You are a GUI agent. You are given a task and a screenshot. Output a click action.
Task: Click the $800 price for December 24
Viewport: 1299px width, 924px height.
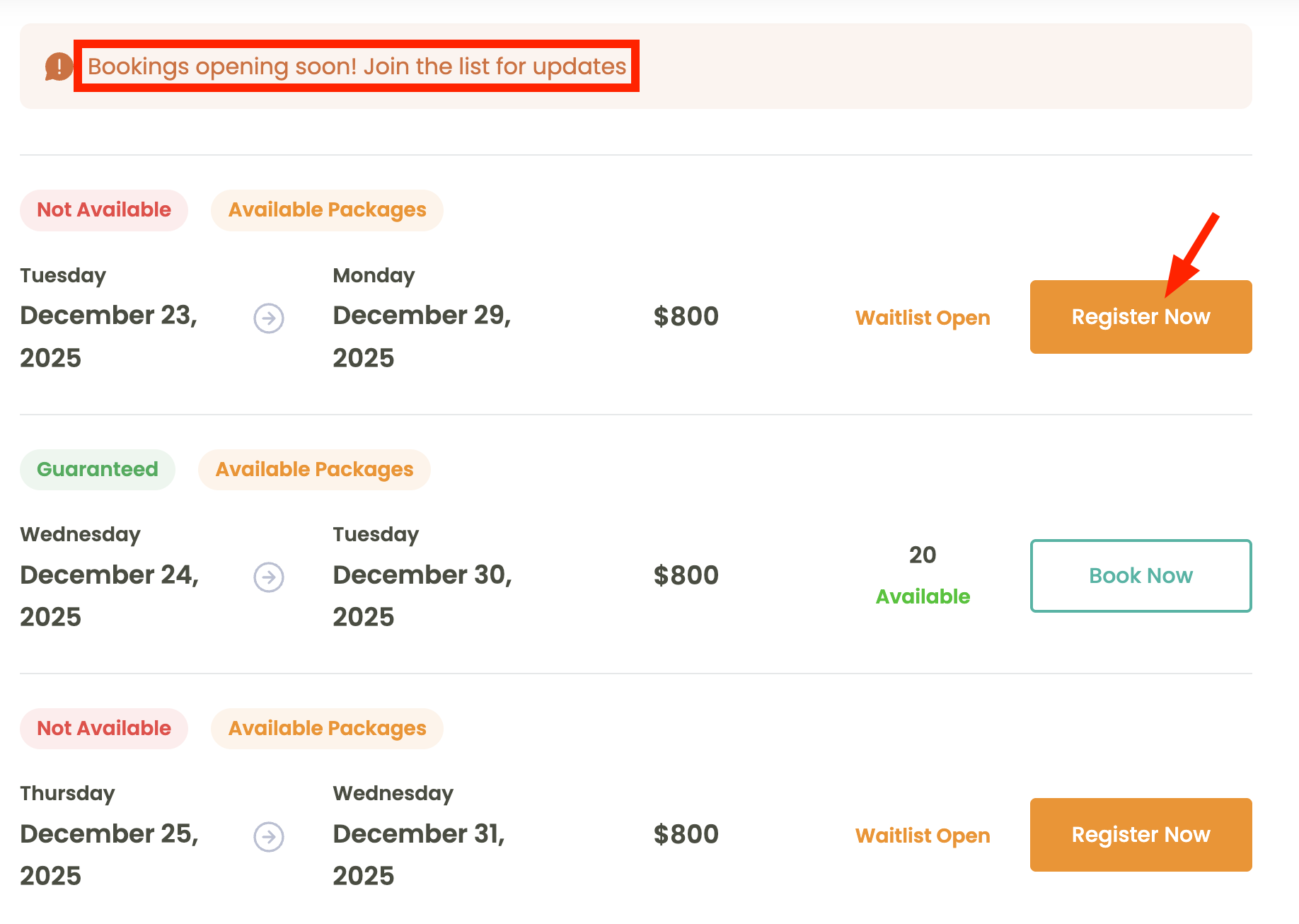click(x=686, y=575)
